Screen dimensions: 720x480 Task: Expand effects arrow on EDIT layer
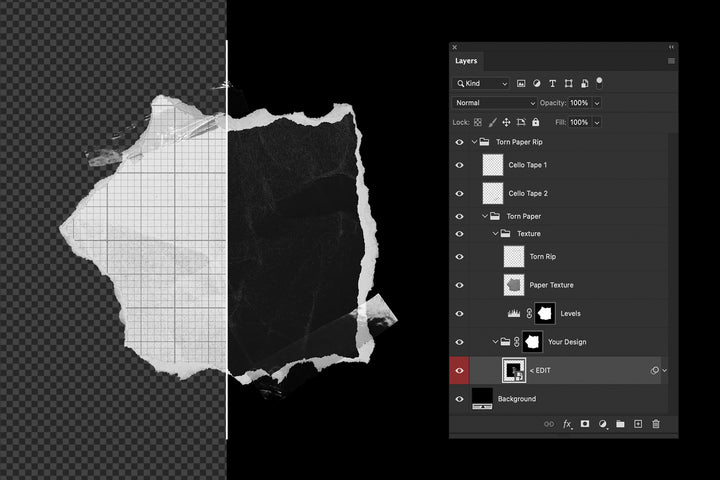tap(664, 371)
